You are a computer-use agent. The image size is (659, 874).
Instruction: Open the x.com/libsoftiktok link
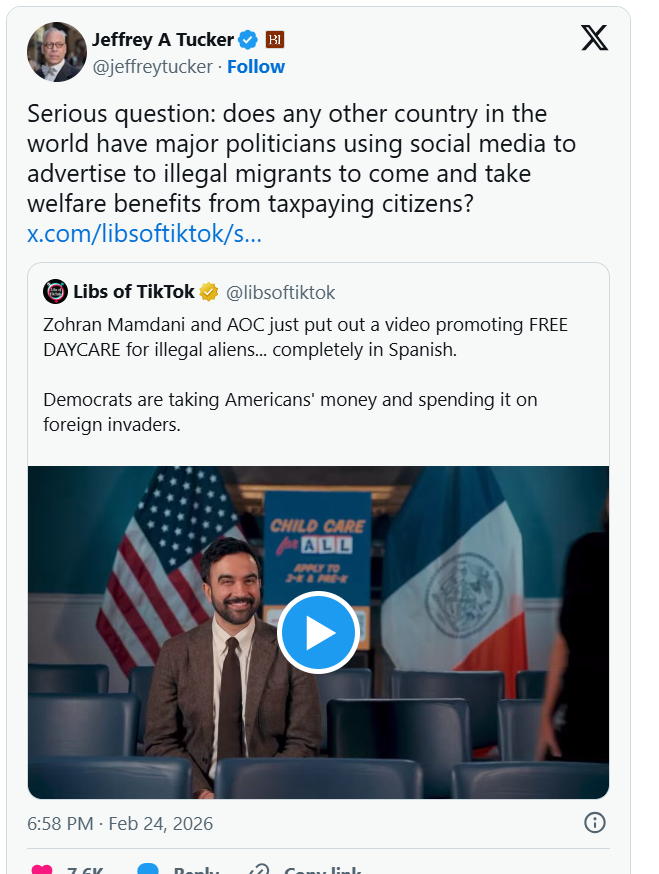point(144,235)
